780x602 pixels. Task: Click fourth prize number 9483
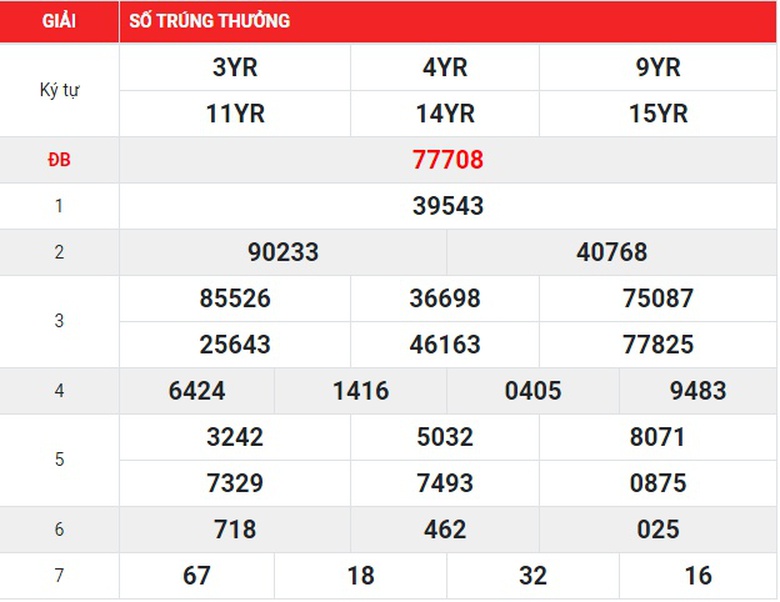pyautogui.click(x=698, y=391)
